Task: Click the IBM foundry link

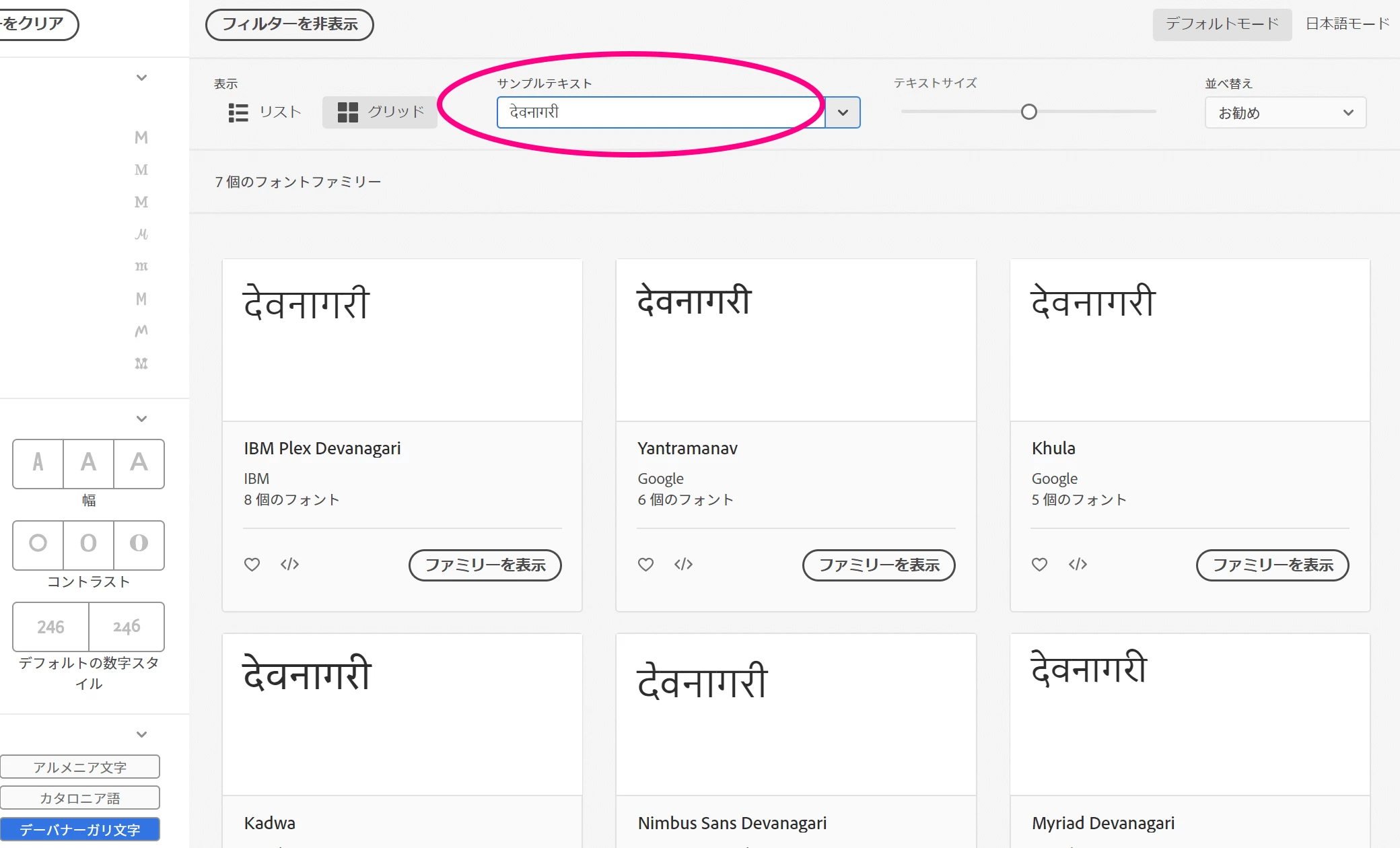Action: click(x=256, y=479)
